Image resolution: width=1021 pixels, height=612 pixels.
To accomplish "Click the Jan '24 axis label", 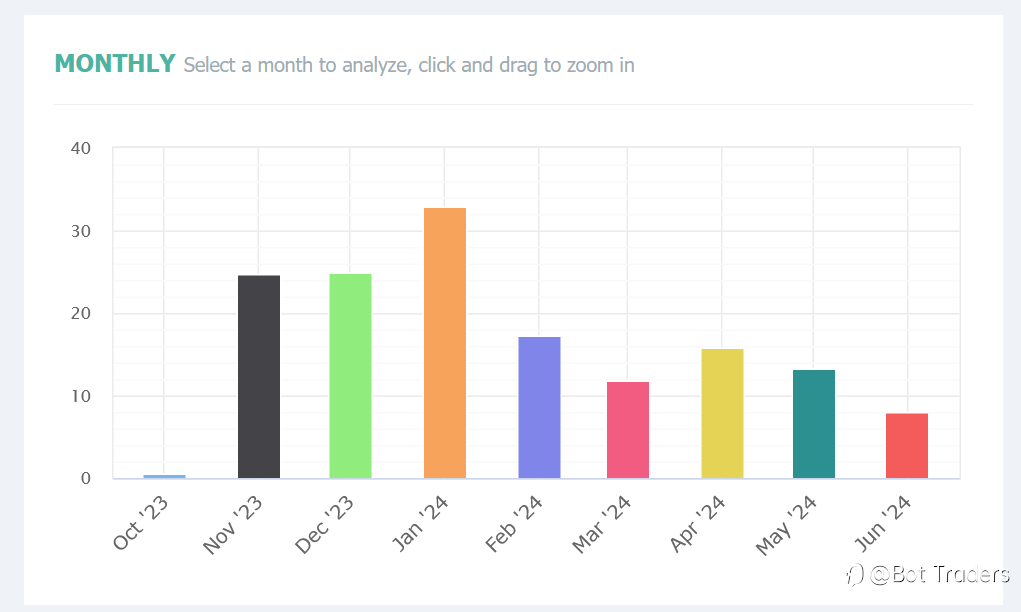I will click(420, 523).
